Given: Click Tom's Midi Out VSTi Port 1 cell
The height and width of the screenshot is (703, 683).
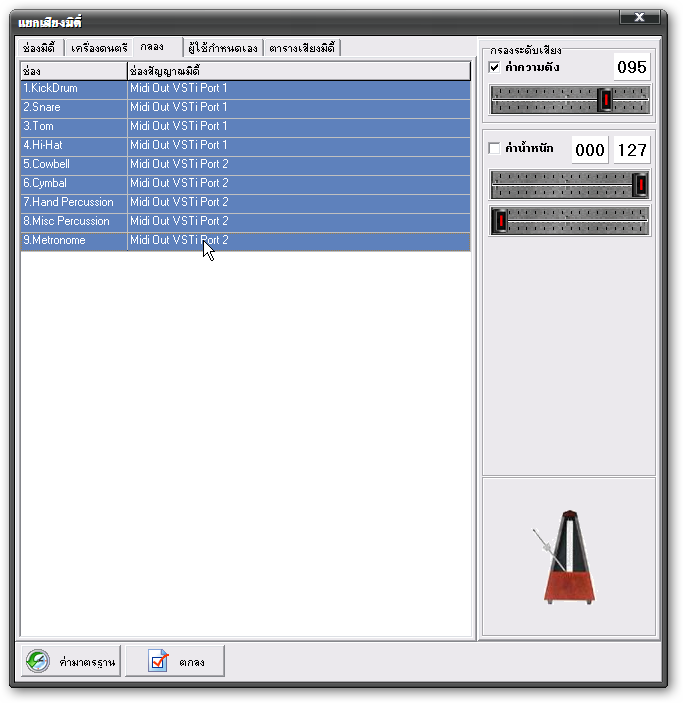Looking at the screenshot, I should click(x=299, y=126).
